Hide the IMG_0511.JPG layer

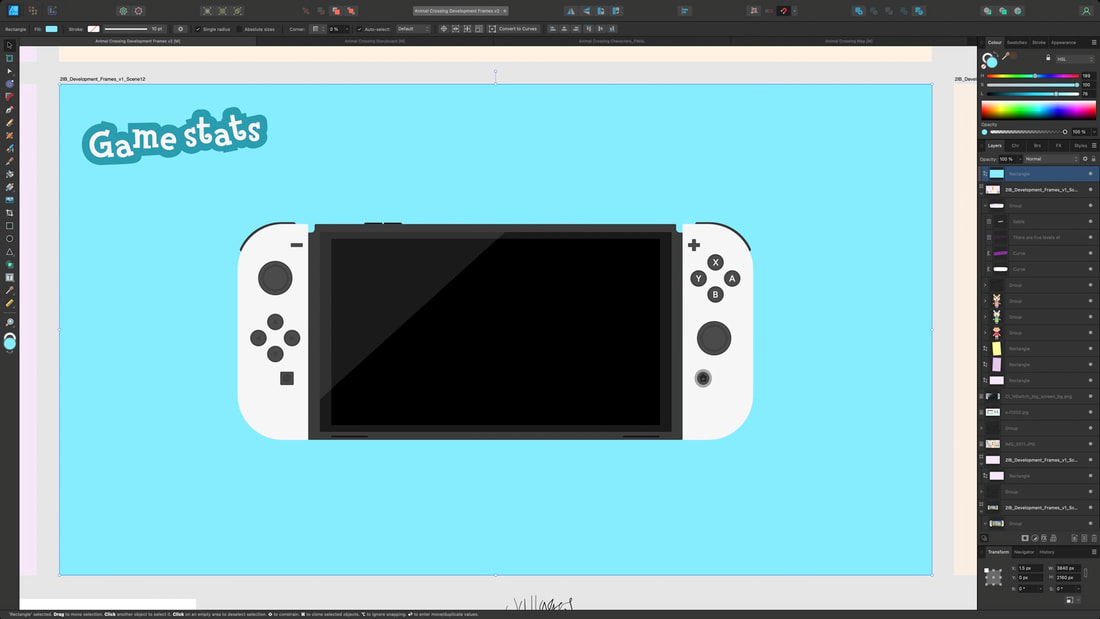(1090, 444)
